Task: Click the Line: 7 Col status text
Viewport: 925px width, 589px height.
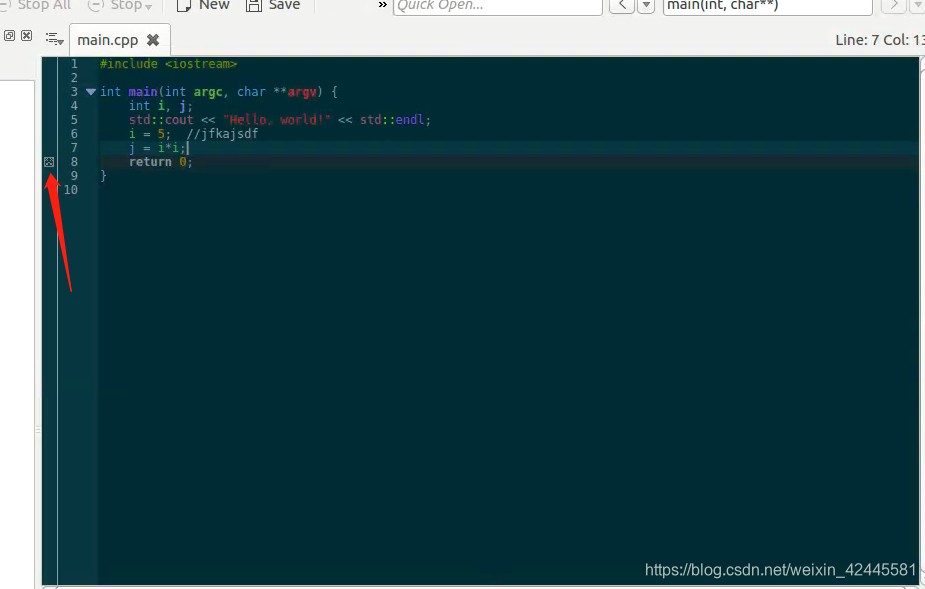Action: pyautogui.click(x=880, y=40)
